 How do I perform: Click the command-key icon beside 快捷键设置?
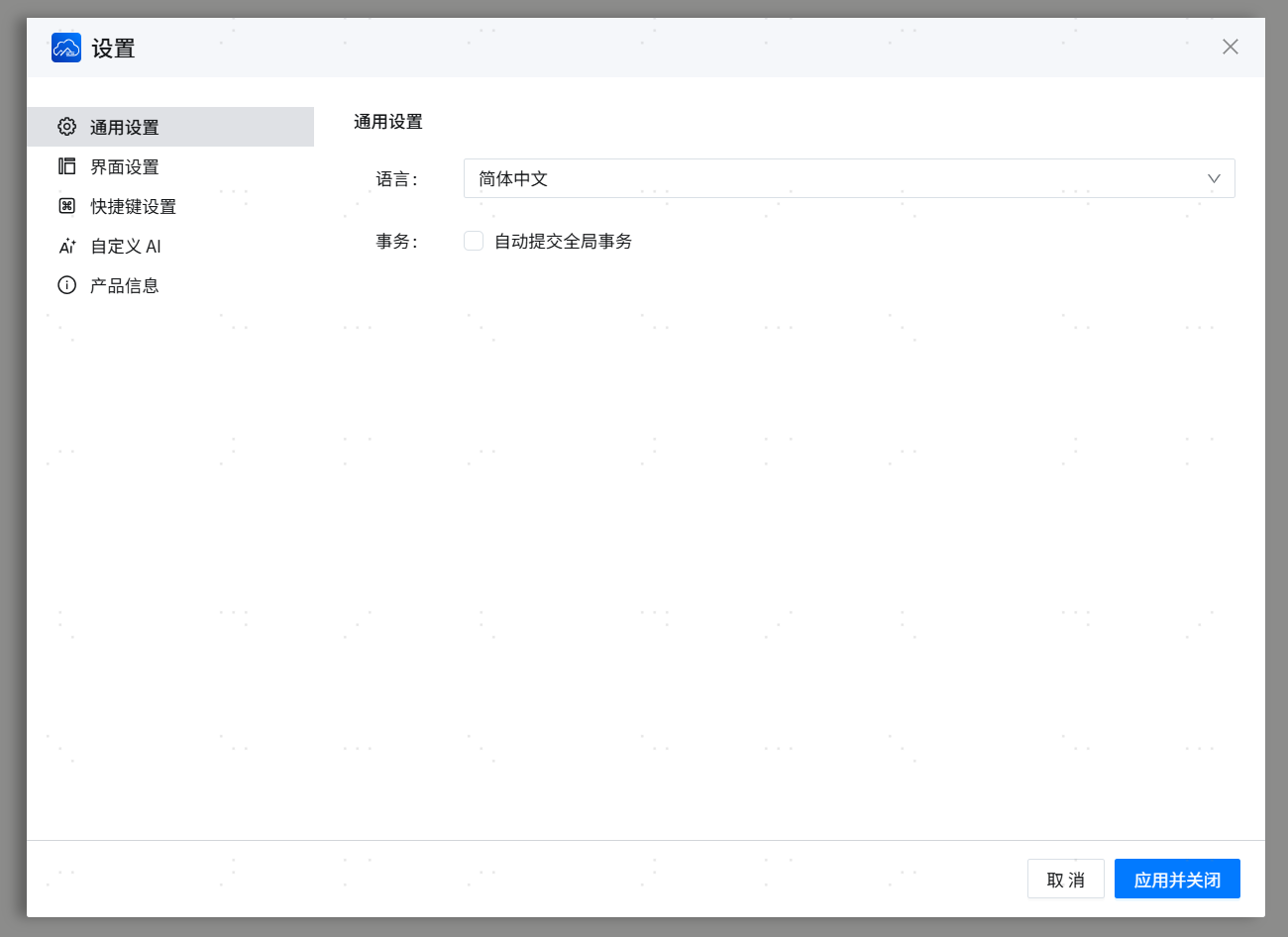click(66, 206)
